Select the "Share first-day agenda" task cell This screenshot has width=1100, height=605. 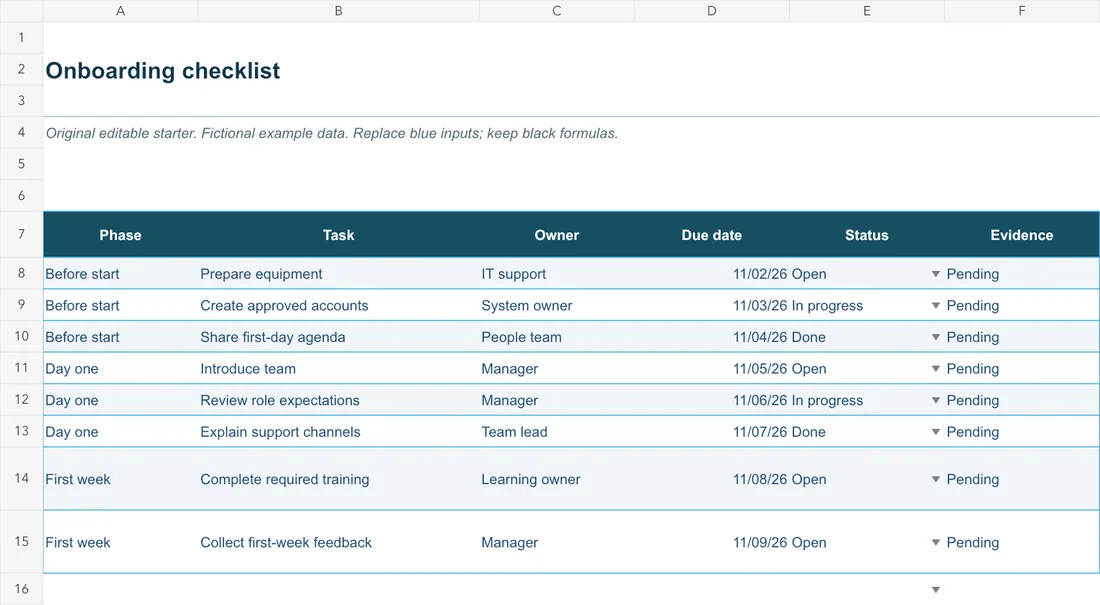[338, 337]
